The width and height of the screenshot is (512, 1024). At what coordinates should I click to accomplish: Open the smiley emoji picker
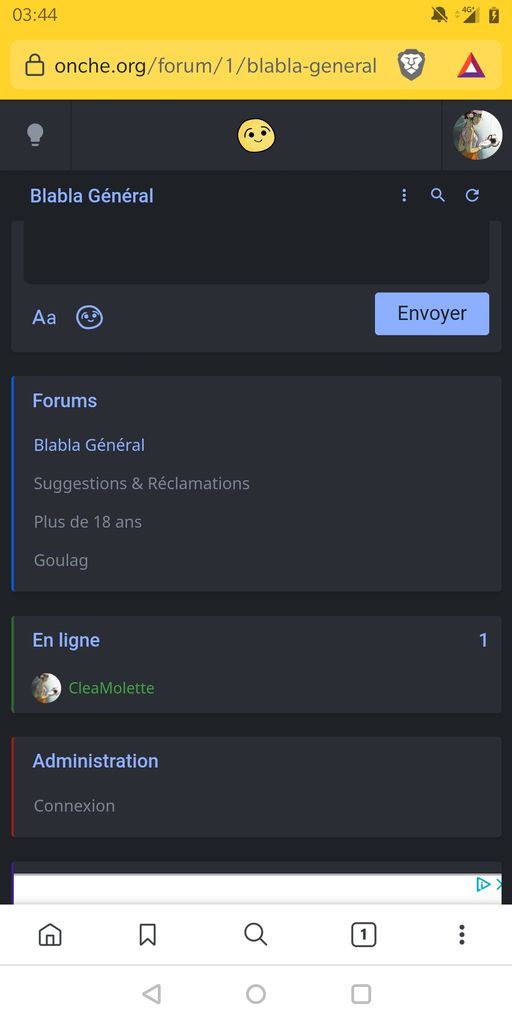click(89, 318)
